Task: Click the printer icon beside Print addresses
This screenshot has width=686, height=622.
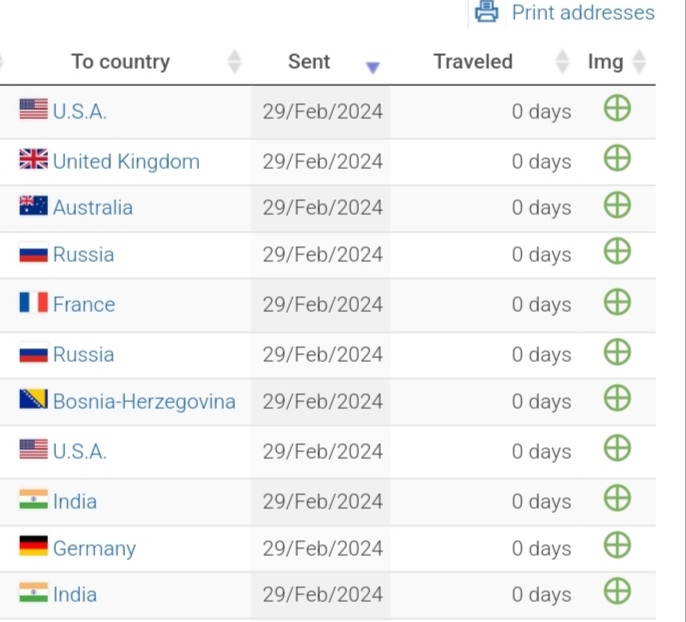Action: click(486, 12)
